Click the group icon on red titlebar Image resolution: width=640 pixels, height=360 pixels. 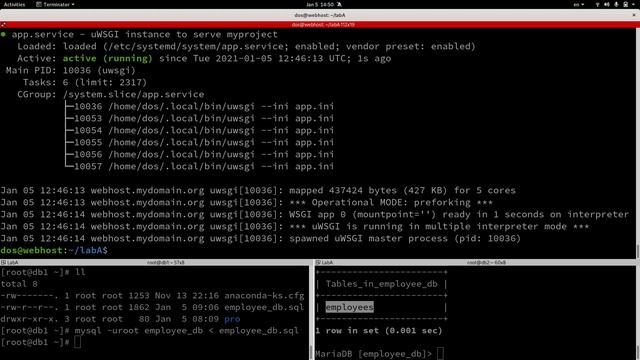tap(3, 25)
